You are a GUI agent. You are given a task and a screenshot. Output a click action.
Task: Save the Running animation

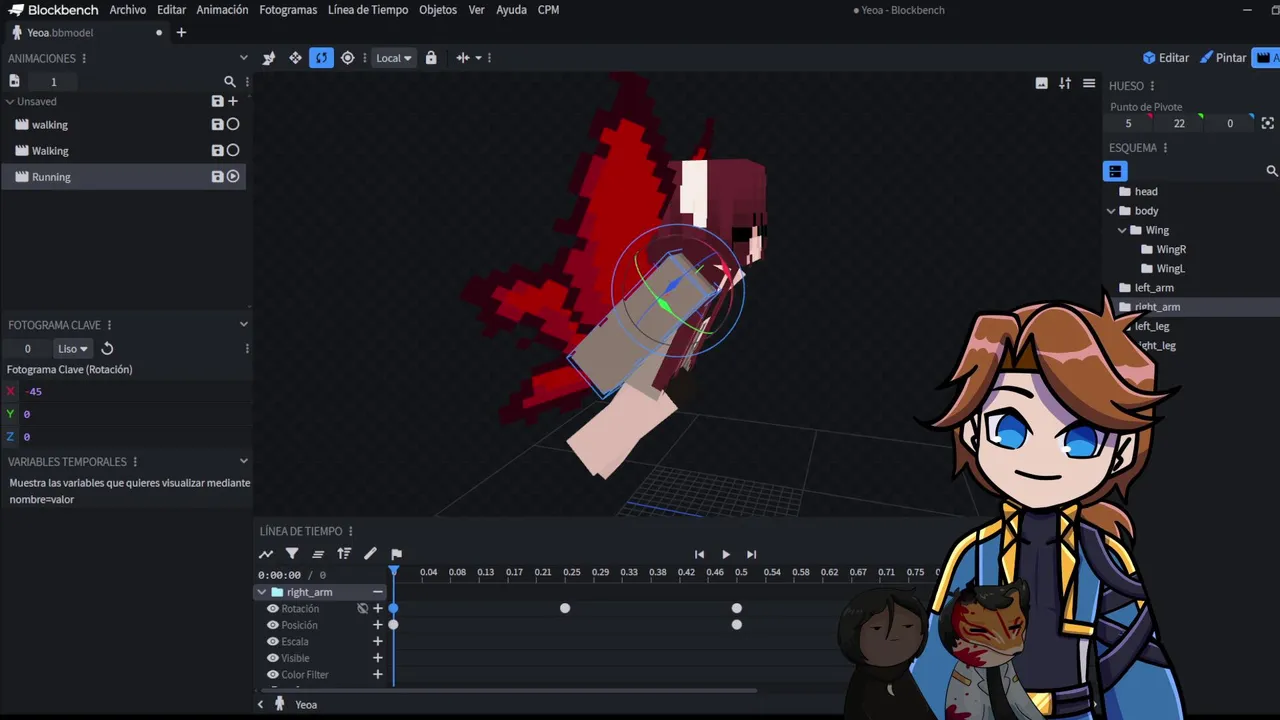tap(217, 176)
